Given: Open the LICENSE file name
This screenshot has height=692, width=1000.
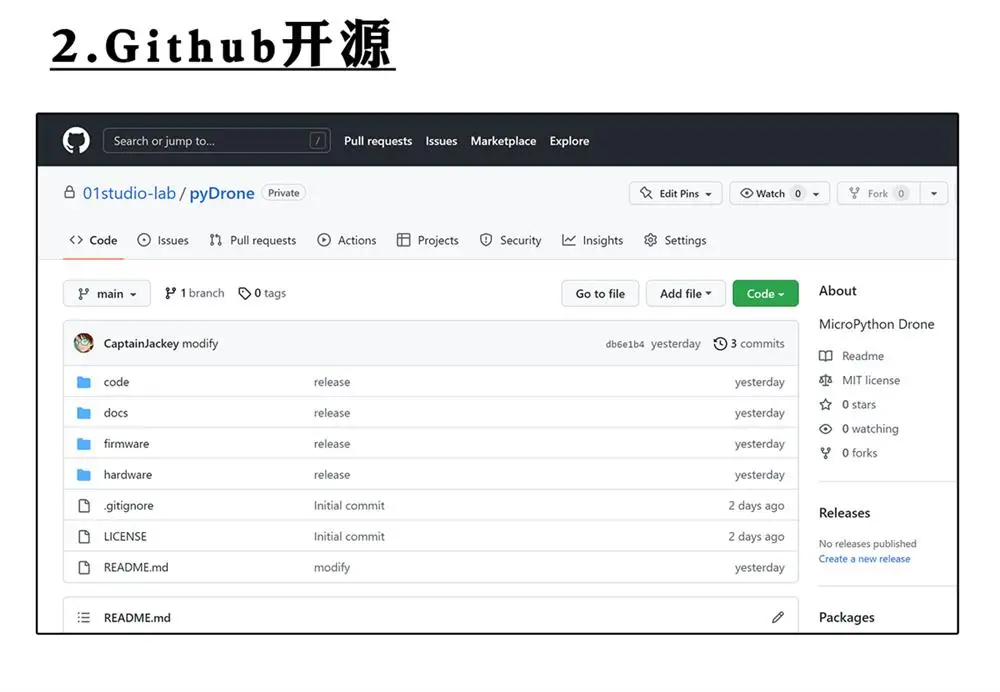Looking at the screenshot, I should [x=125, y=536].
